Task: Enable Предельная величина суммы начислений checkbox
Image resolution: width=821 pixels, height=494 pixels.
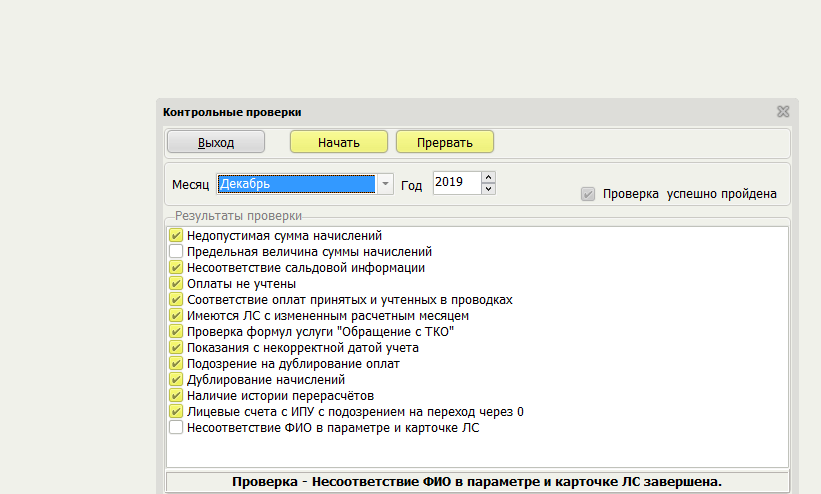Action: [x=176, y=251]
